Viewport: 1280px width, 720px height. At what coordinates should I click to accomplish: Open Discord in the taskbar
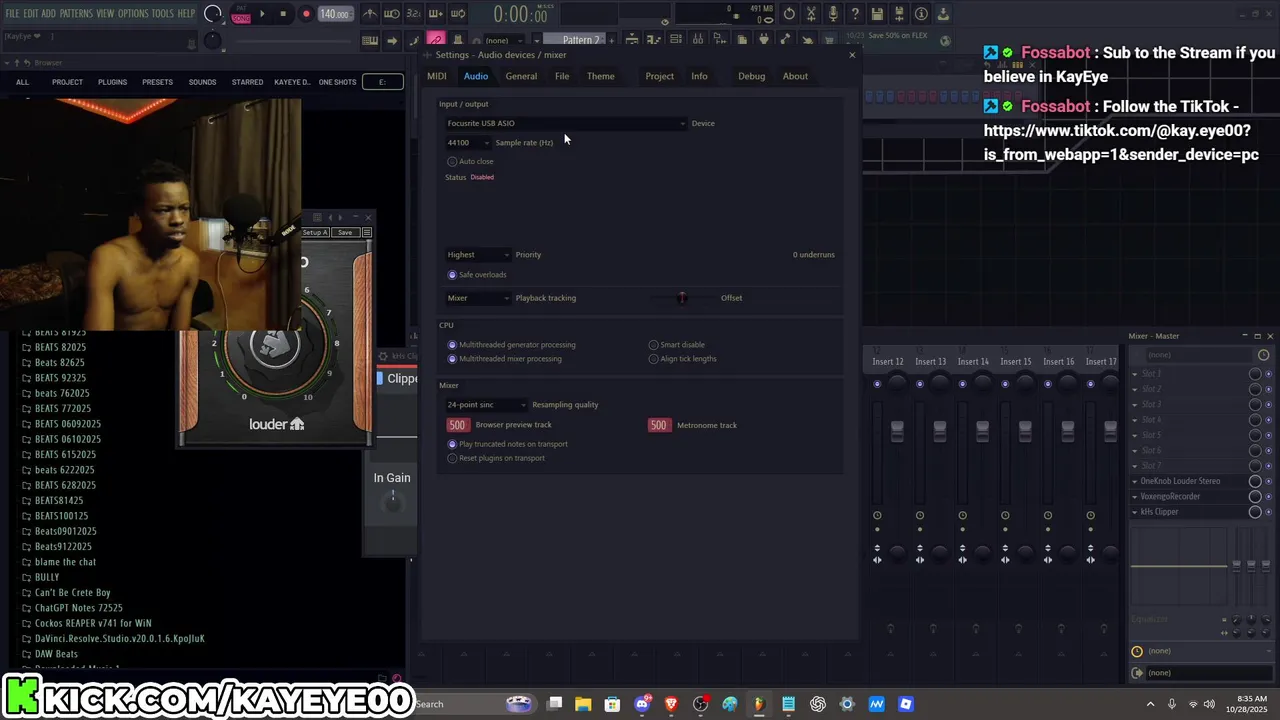click(642, 704)
